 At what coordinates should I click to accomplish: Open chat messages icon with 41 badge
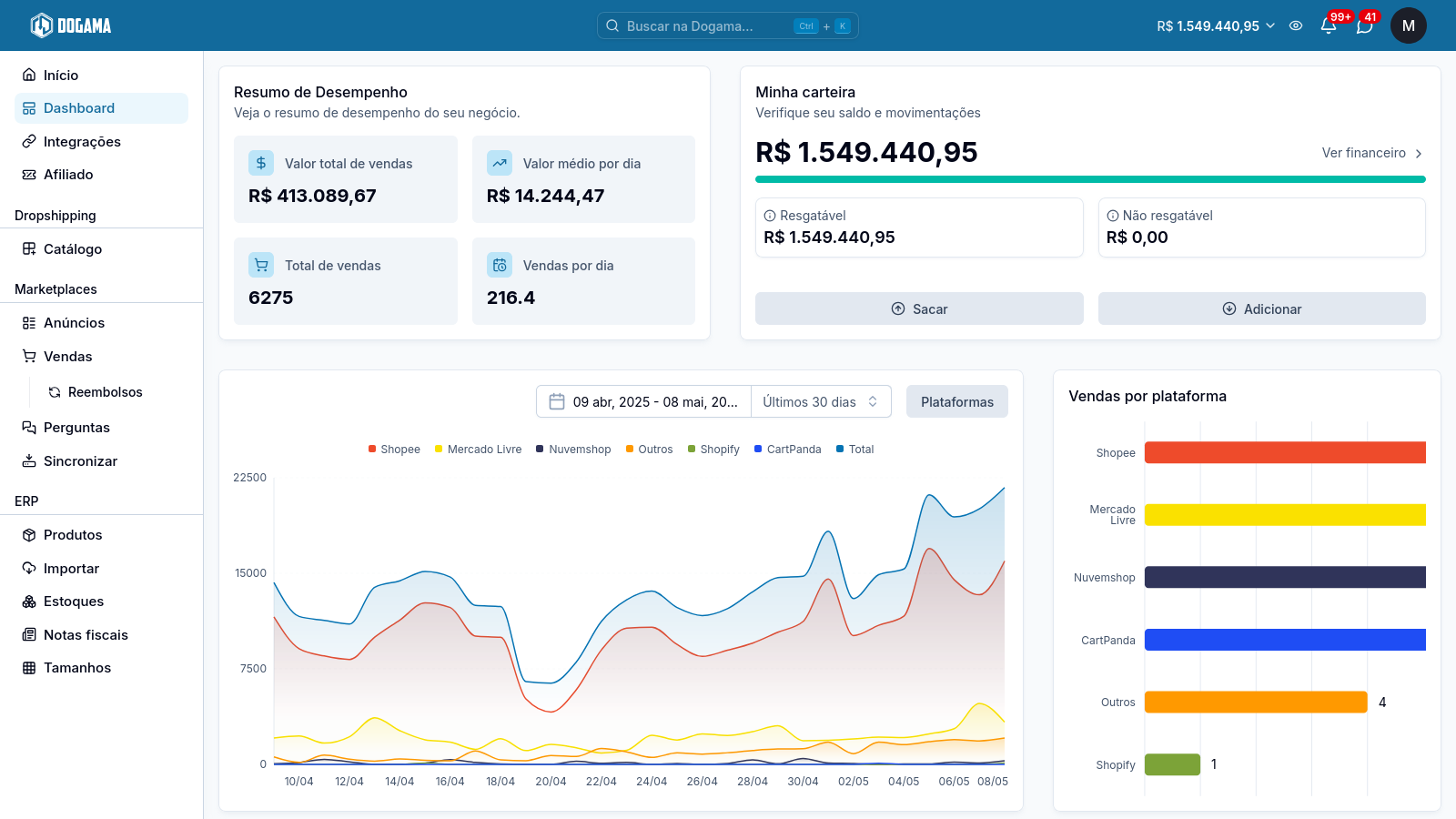1364,25
